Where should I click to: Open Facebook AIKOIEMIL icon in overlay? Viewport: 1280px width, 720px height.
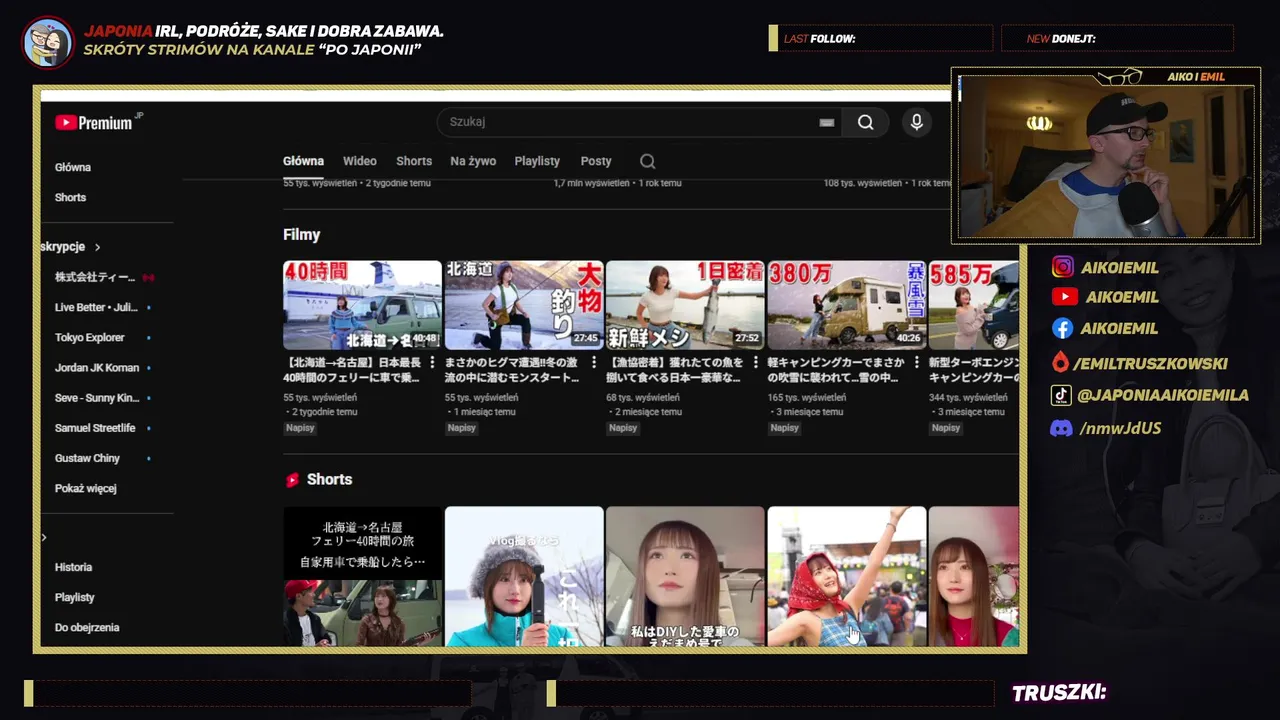[x=1062, y=328]
